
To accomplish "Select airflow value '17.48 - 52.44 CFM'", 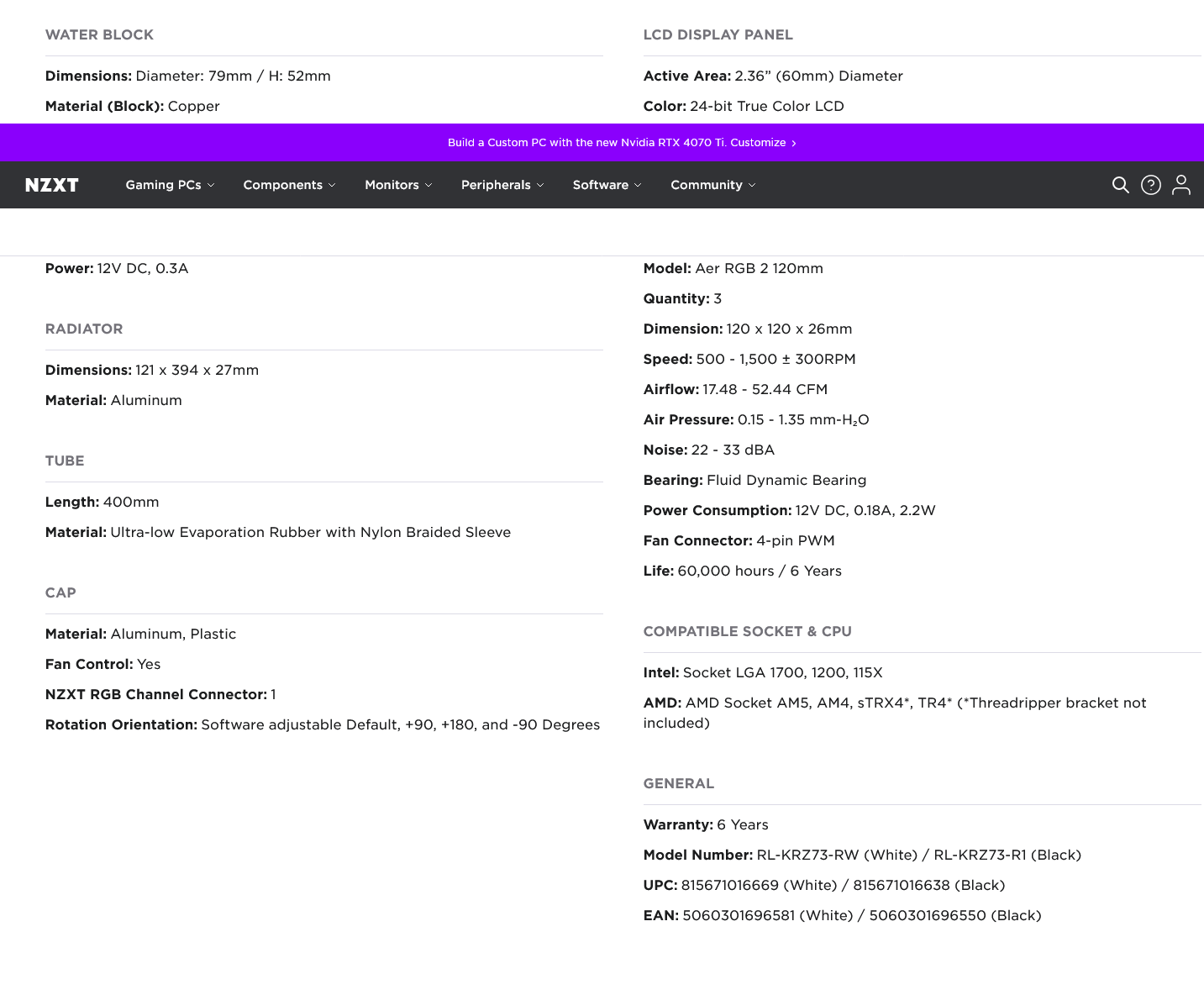I will point(765,390).
